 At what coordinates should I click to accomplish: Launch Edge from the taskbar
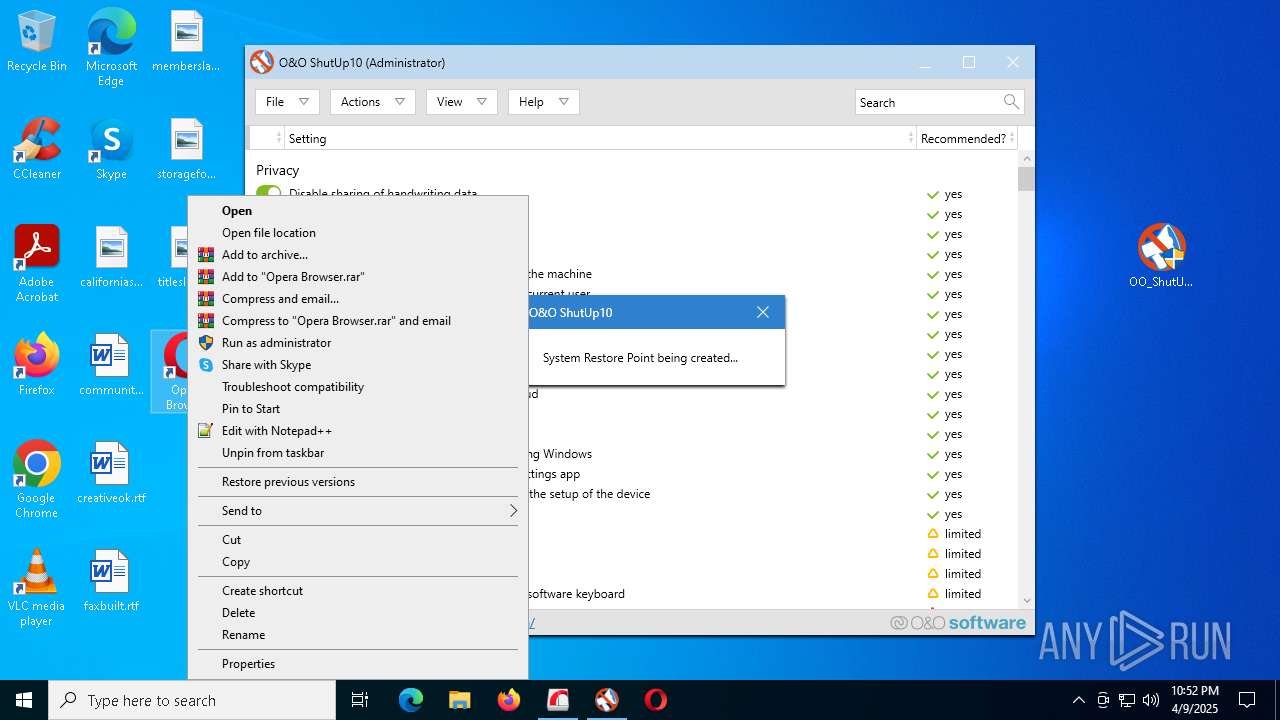tap(411, 700)
